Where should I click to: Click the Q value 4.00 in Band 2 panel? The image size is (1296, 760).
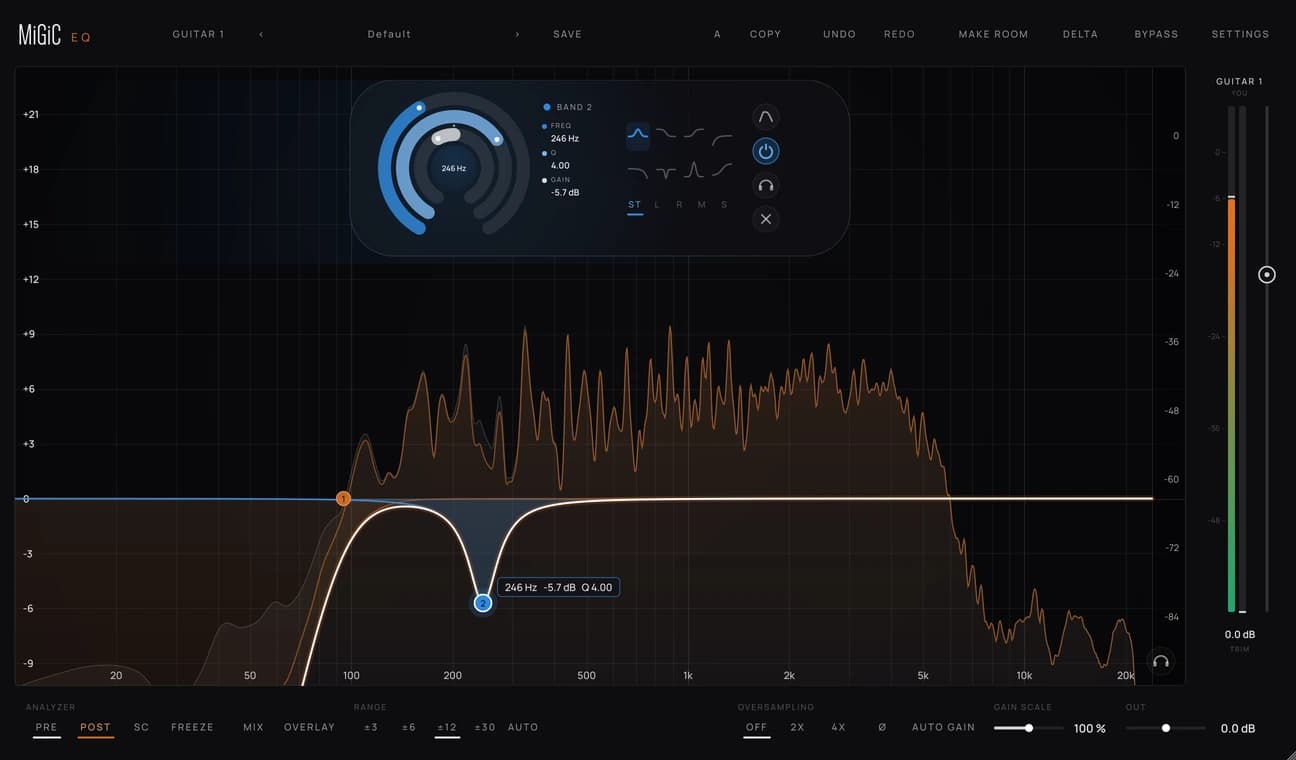pos(560,166)
